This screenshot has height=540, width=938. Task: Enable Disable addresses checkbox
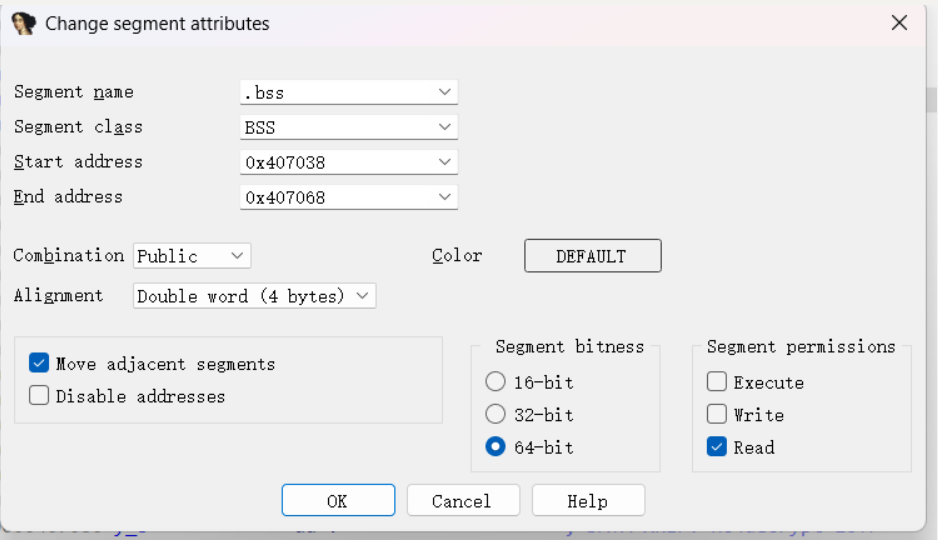(39, 395)
